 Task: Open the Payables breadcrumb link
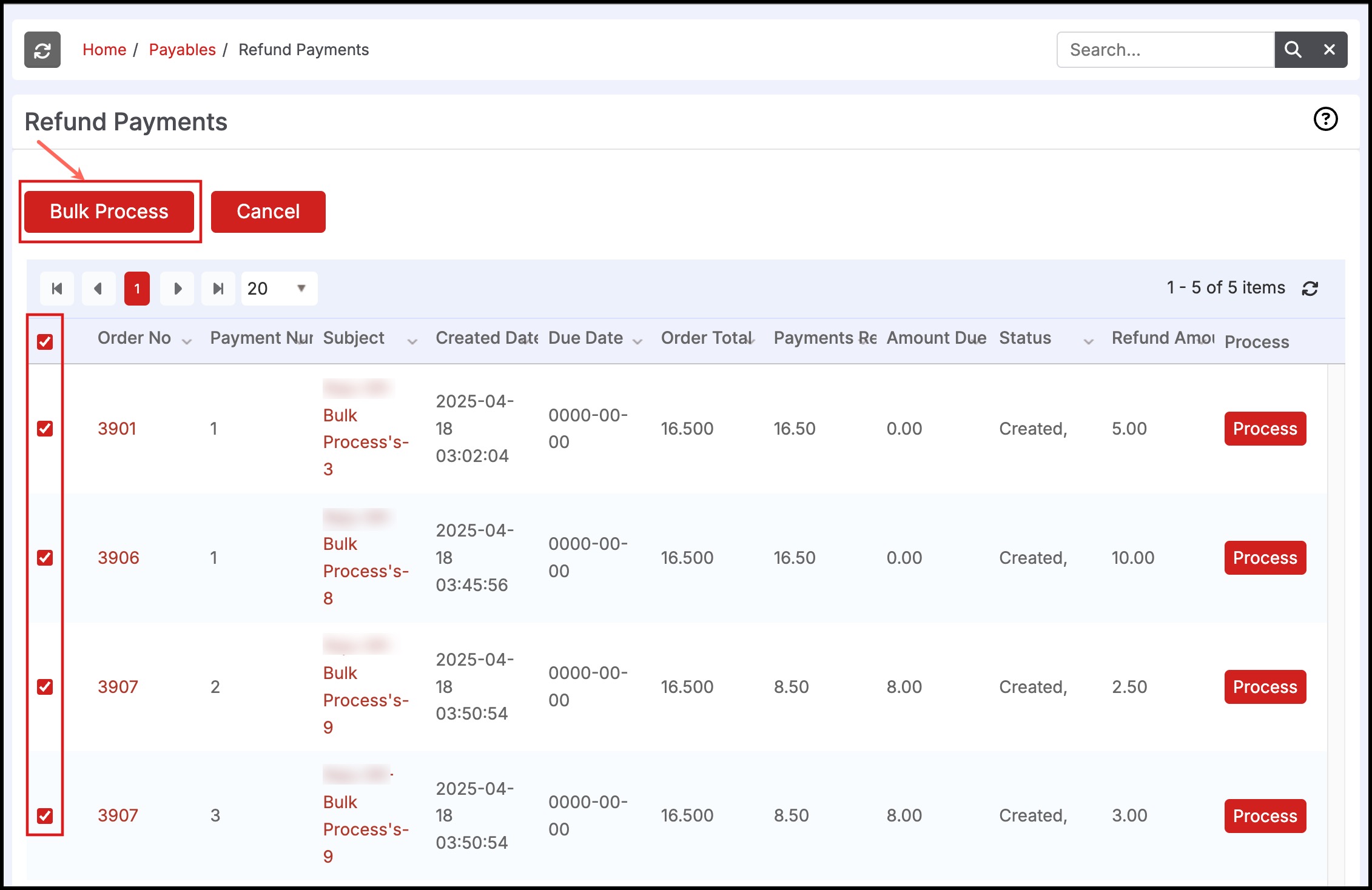pyautogui.click(x=182, y=50)
